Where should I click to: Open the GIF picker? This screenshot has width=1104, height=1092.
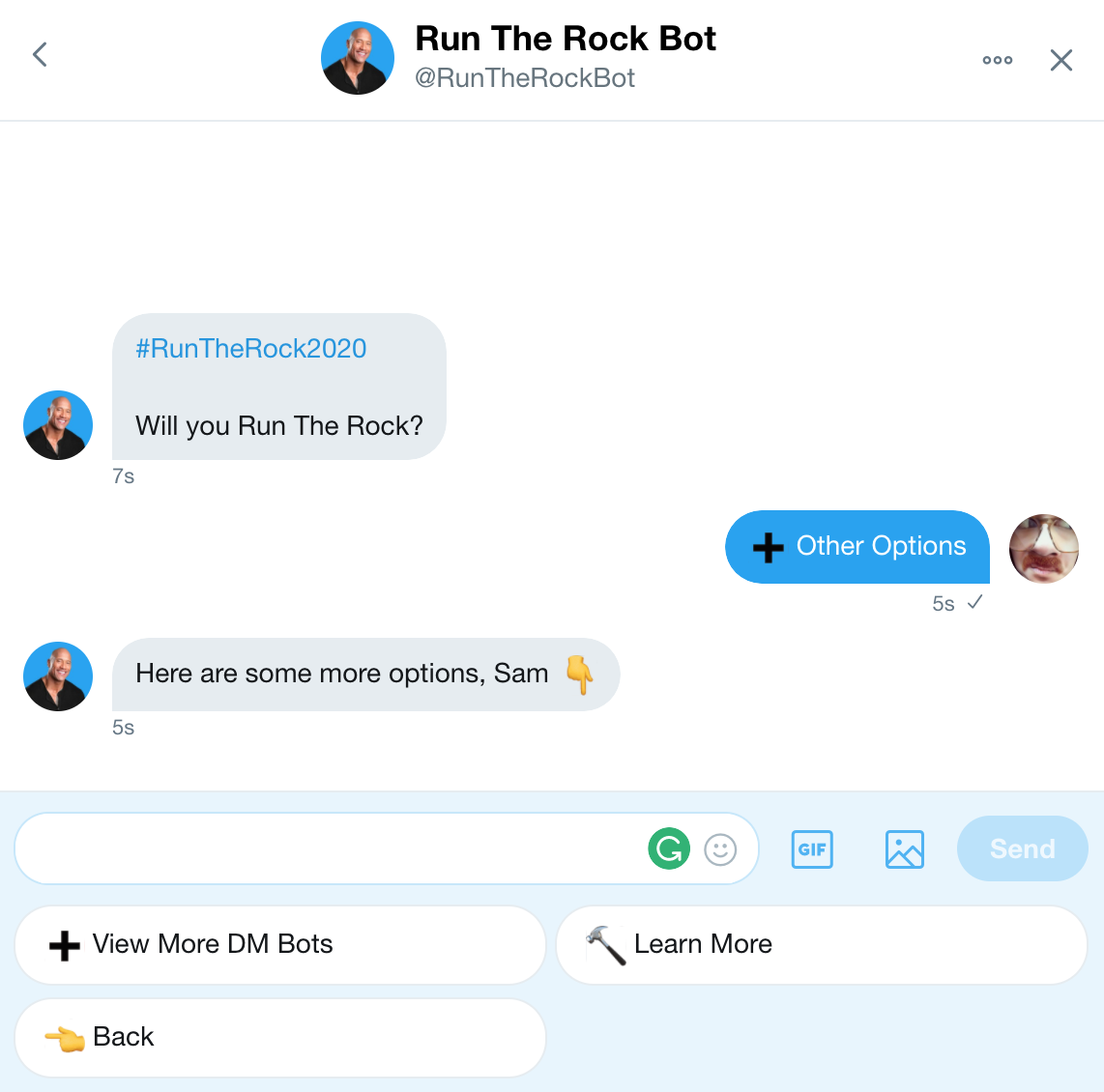point(811,848)
